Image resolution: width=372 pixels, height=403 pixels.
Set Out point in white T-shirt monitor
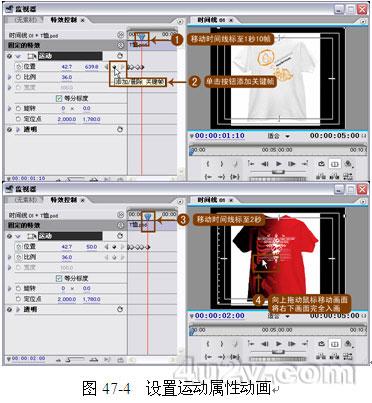pos(221,164)
